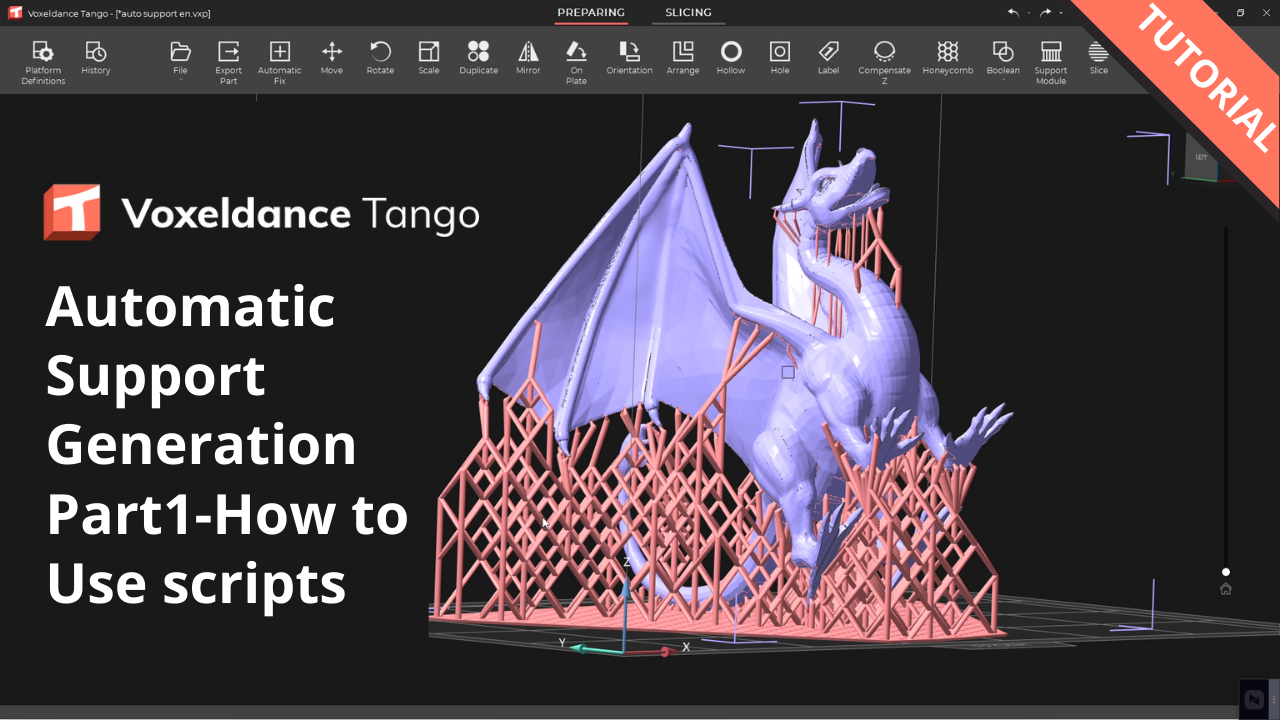Select the Move tool
This screenshot has height=720, width=1280.
[x=332, y=58]
